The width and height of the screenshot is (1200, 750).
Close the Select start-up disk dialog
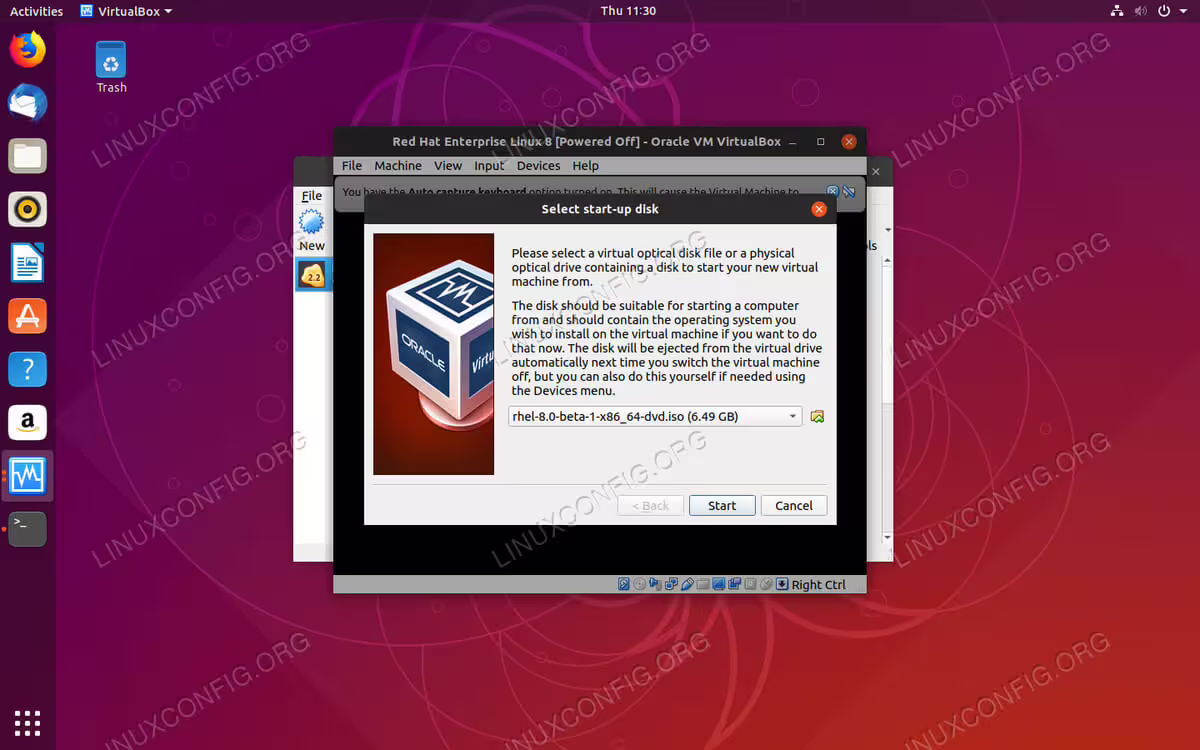tap(819, 209)
